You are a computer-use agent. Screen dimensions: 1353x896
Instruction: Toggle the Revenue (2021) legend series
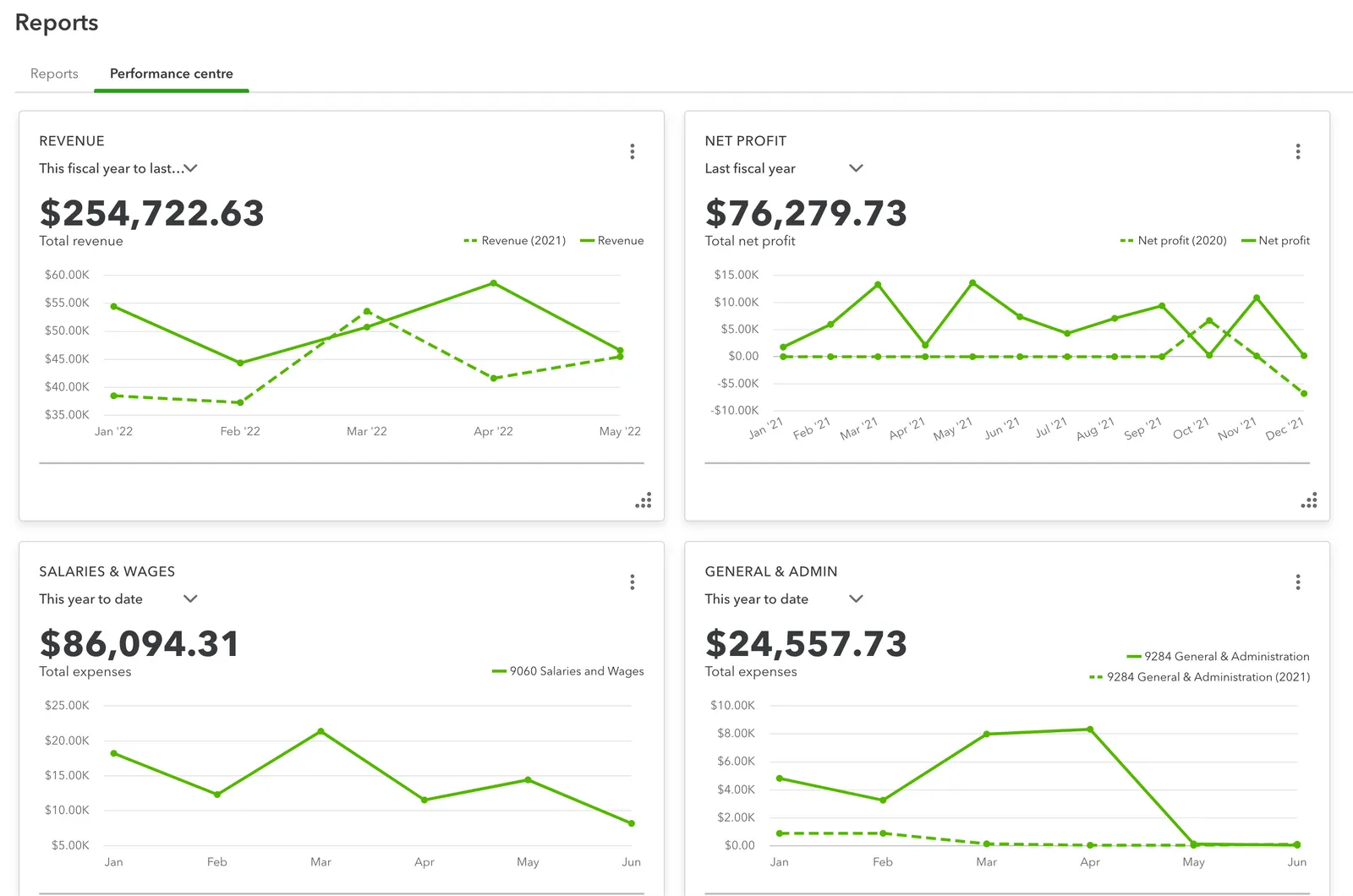pyautogui.click(x=515, y=241)
